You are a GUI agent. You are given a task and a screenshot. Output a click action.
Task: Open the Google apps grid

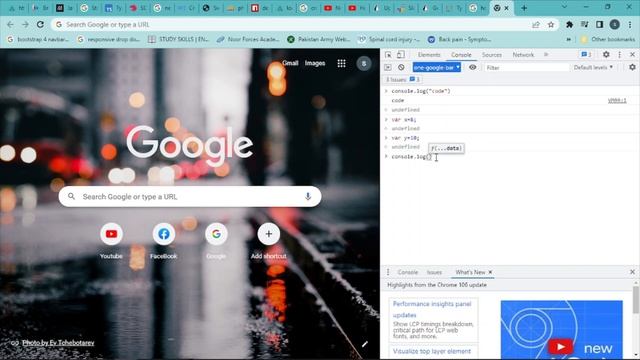click(342, 63)
